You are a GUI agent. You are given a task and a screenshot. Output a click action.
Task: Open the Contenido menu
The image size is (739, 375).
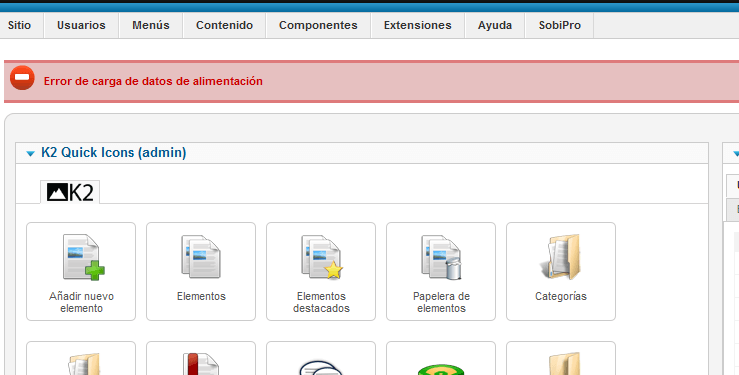click(224, 25)
